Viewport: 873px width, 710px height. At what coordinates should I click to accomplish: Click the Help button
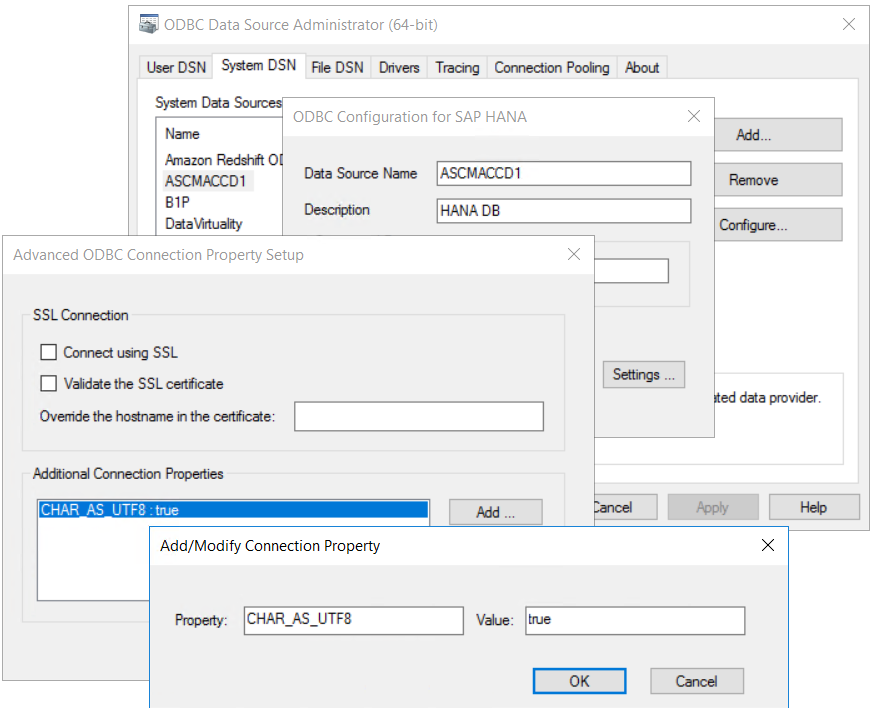tap(814, 507)
